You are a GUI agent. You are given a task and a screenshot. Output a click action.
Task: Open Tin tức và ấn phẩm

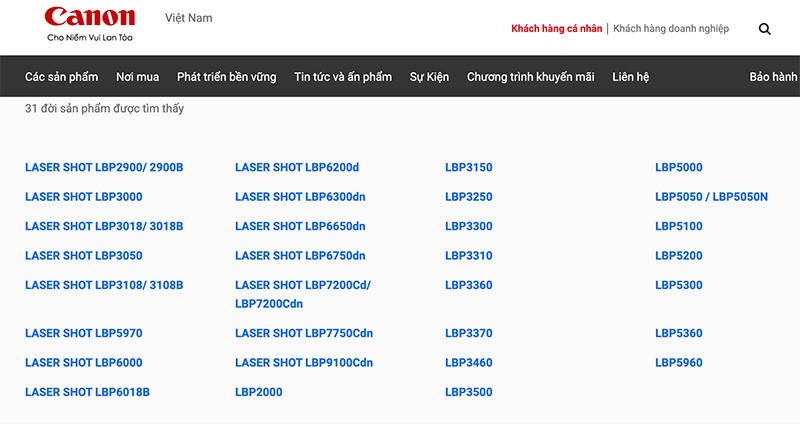(343, 77)
